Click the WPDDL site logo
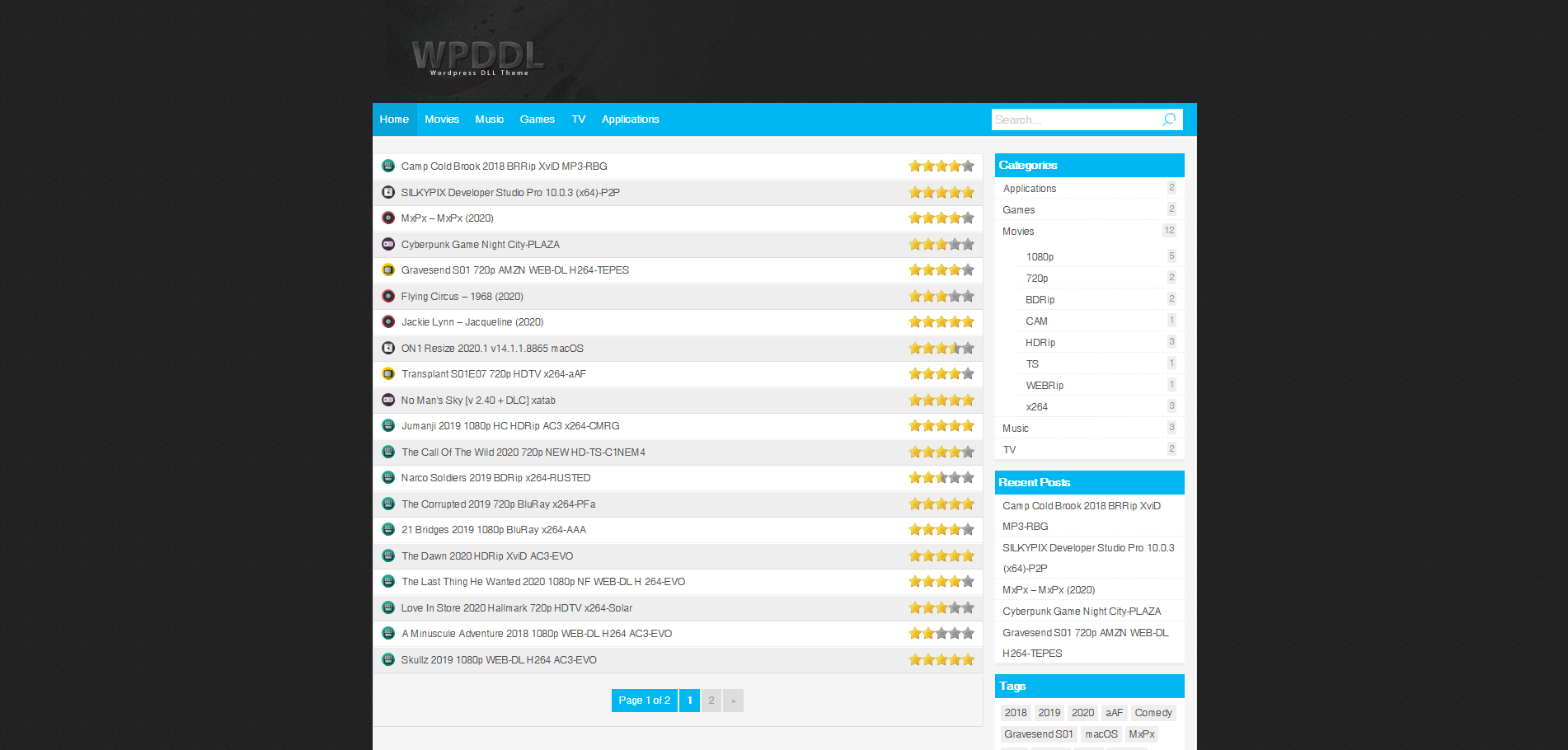1568x750 pixels. tap(477, 57)
